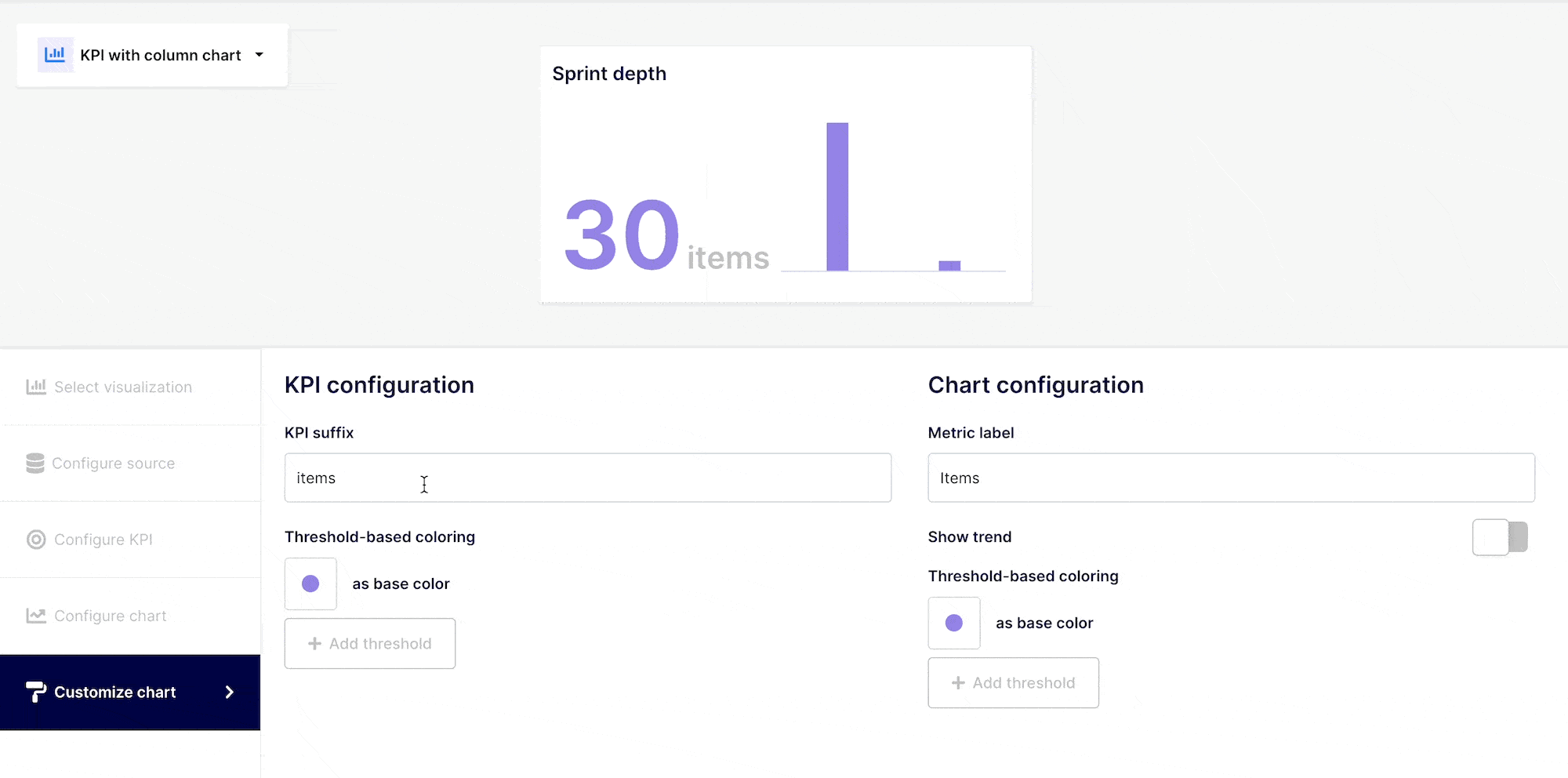This screenshot has height=778, width=1568.
Task: Switch to the Configure KPI step
Action: pos(103,540)
